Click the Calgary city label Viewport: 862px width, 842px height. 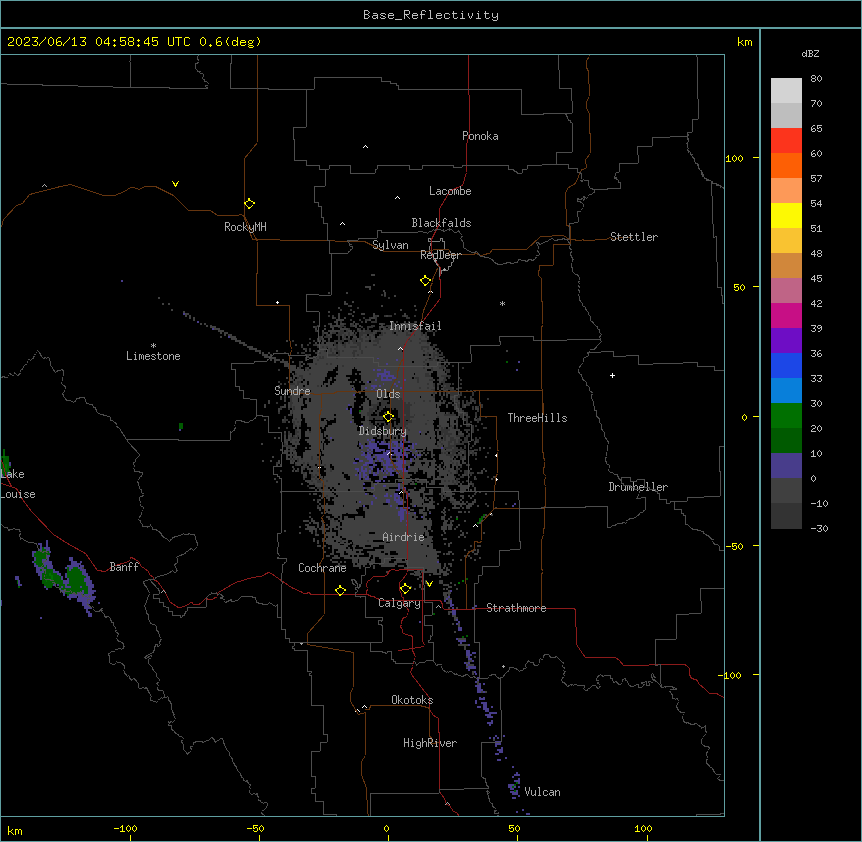coord(399,603)
